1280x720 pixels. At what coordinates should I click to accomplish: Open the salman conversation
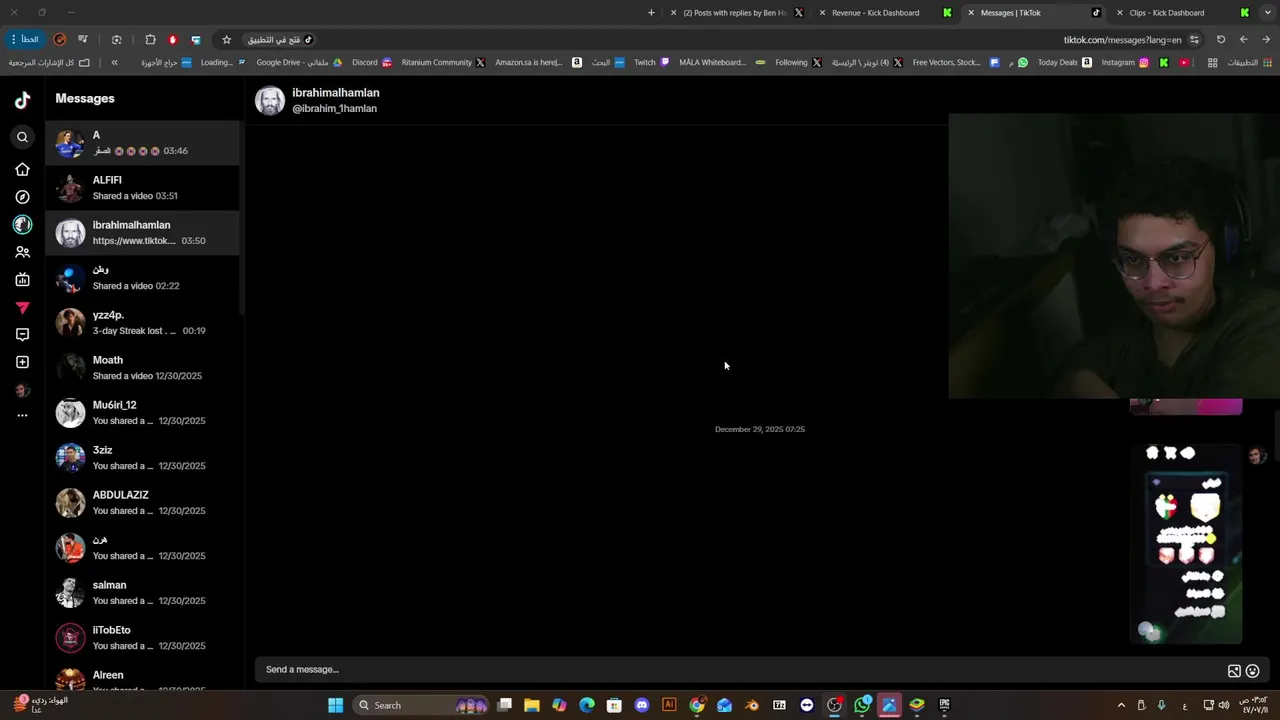coord(142,593)
